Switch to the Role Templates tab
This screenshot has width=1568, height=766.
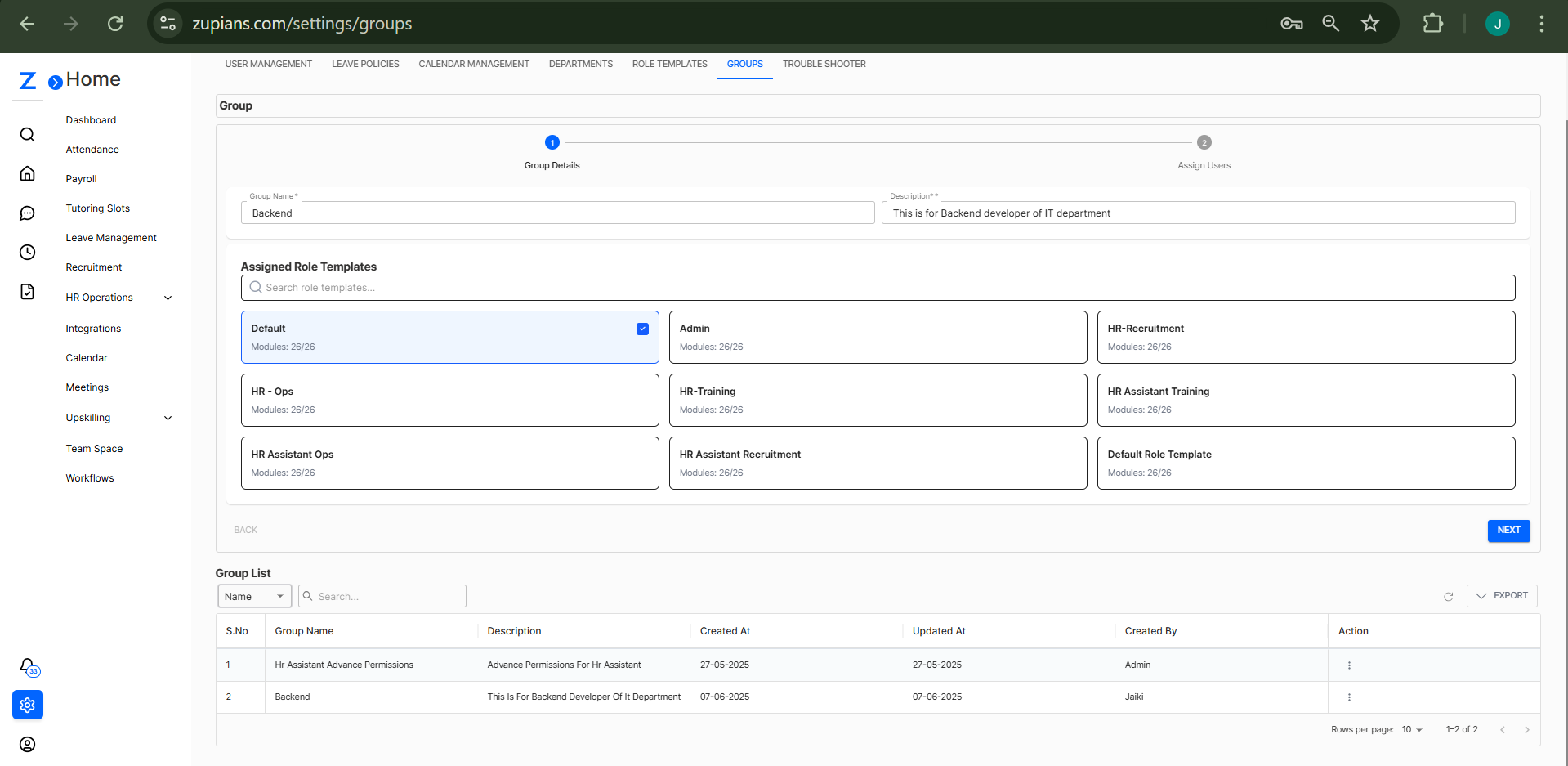point(669,64)
